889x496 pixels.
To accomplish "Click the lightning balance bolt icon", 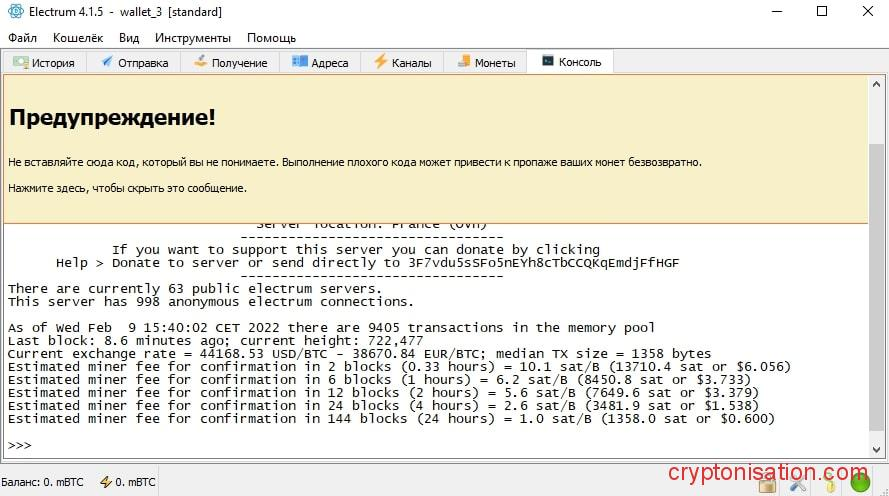I will coord(105,482).
